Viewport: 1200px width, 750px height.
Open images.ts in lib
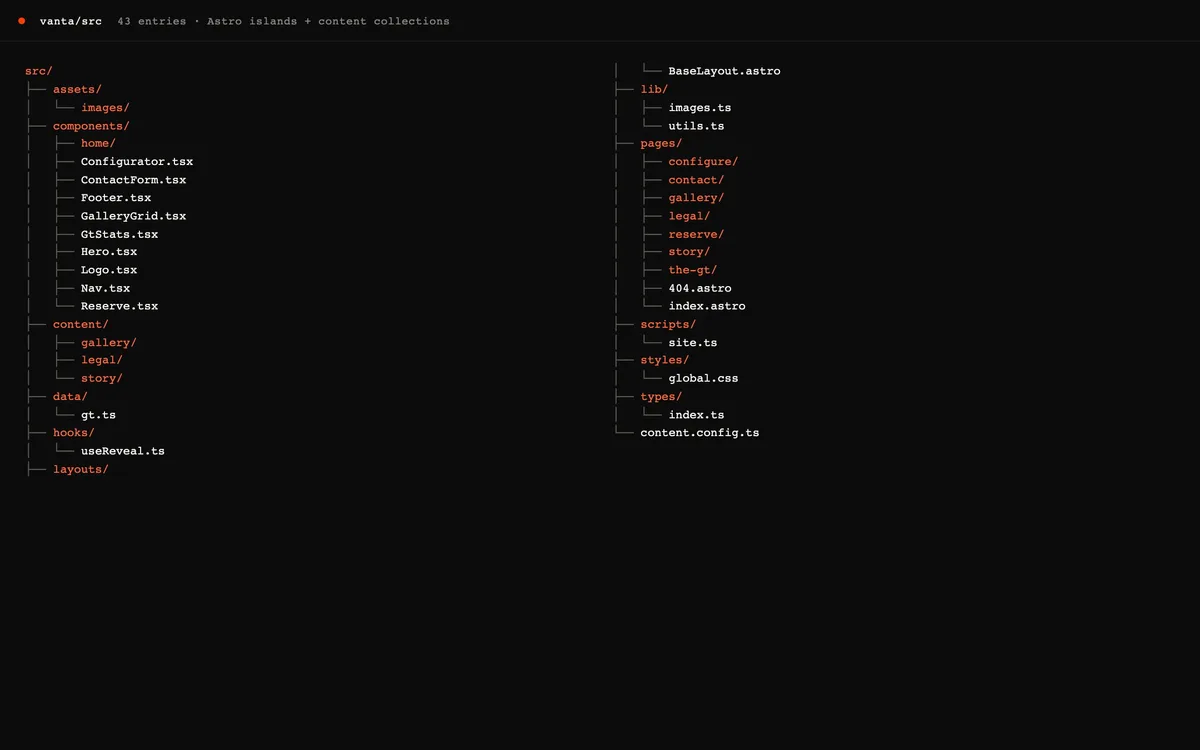[700, 107]
